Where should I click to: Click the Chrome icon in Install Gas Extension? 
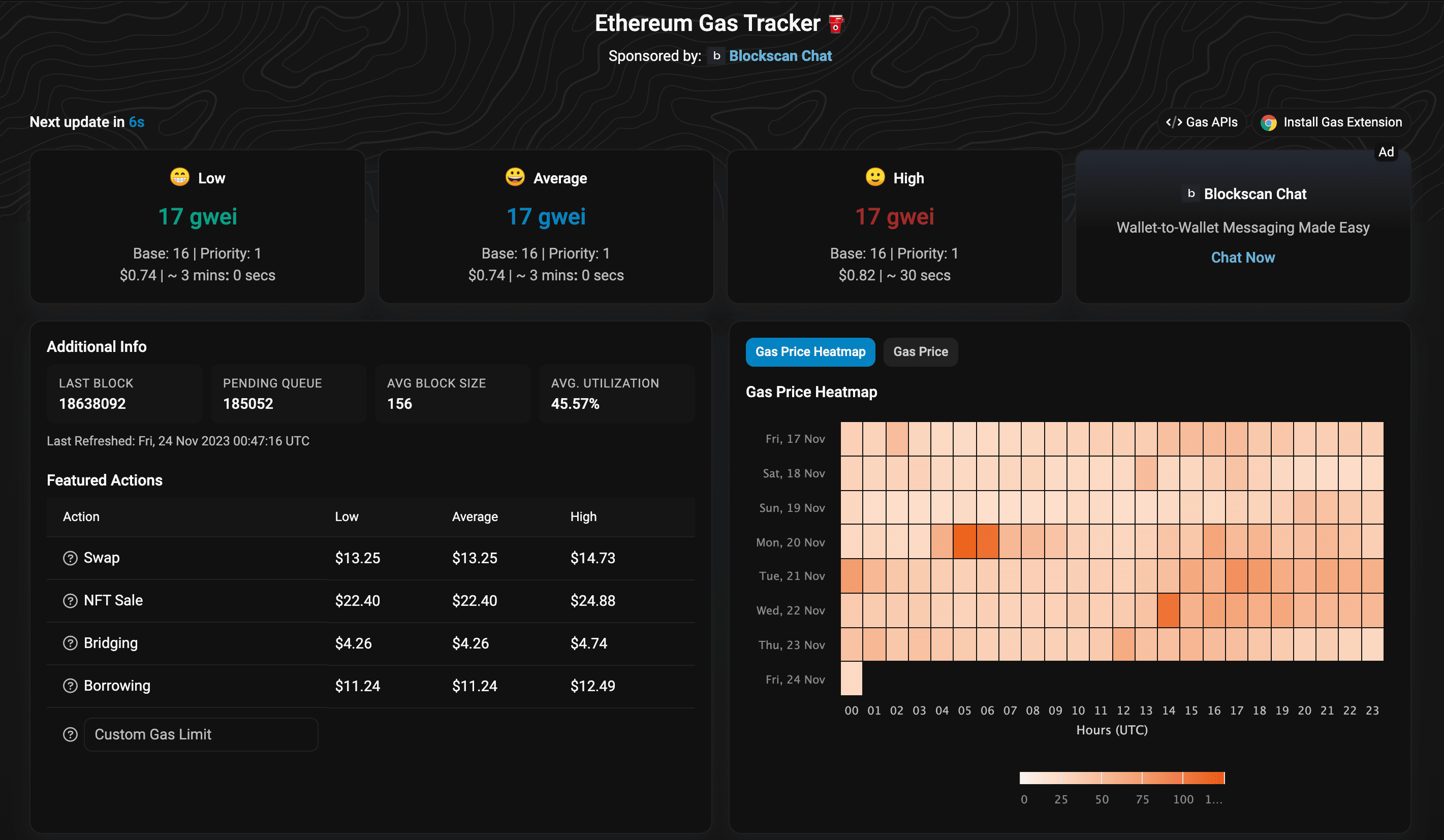pos(1269,122)
